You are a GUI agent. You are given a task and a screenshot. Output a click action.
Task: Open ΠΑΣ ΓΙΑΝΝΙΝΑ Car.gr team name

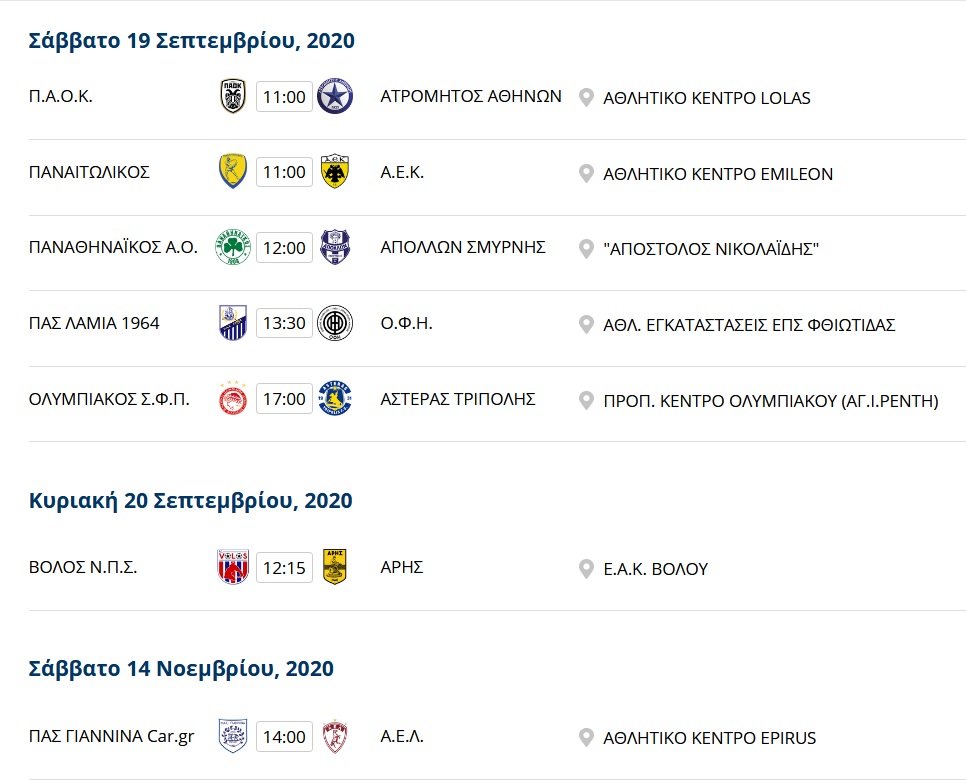tap(112, 736)
